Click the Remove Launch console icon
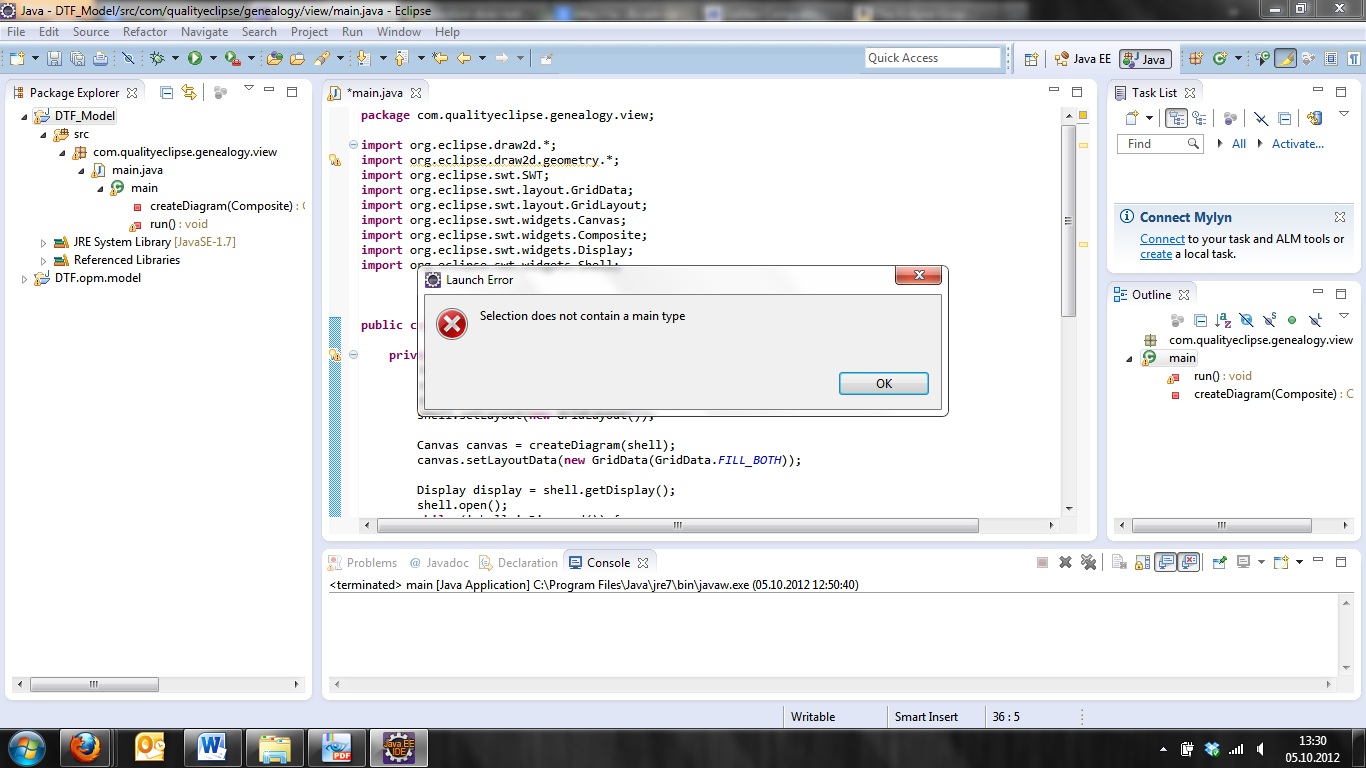The width and height of the screenshot is (1366, 768). pos(1065,562)
